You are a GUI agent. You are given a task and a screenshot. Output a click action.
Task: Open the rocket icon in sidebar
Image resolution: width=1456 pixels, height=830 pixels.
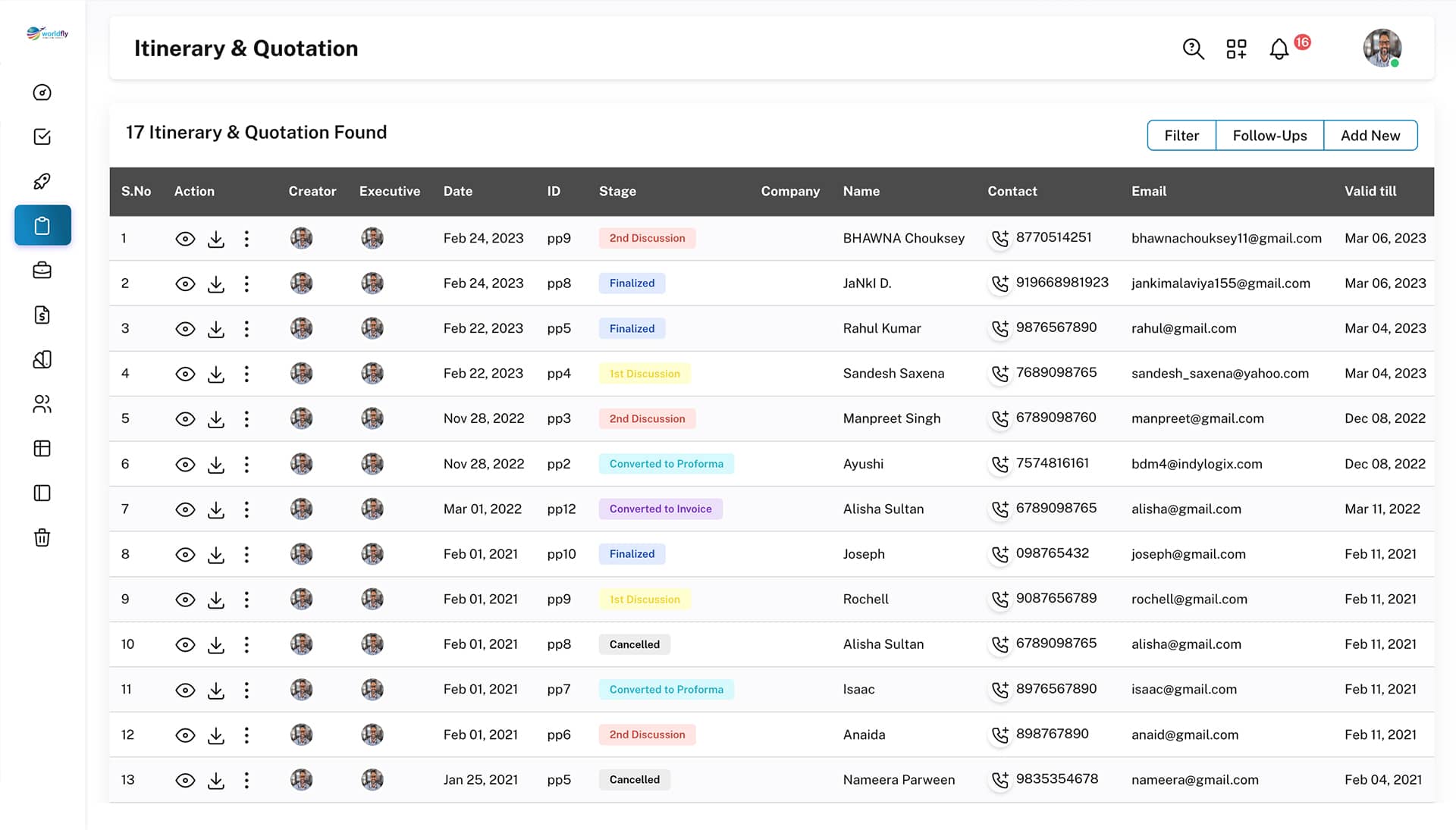pyautogui.click(x=42, y=181)
